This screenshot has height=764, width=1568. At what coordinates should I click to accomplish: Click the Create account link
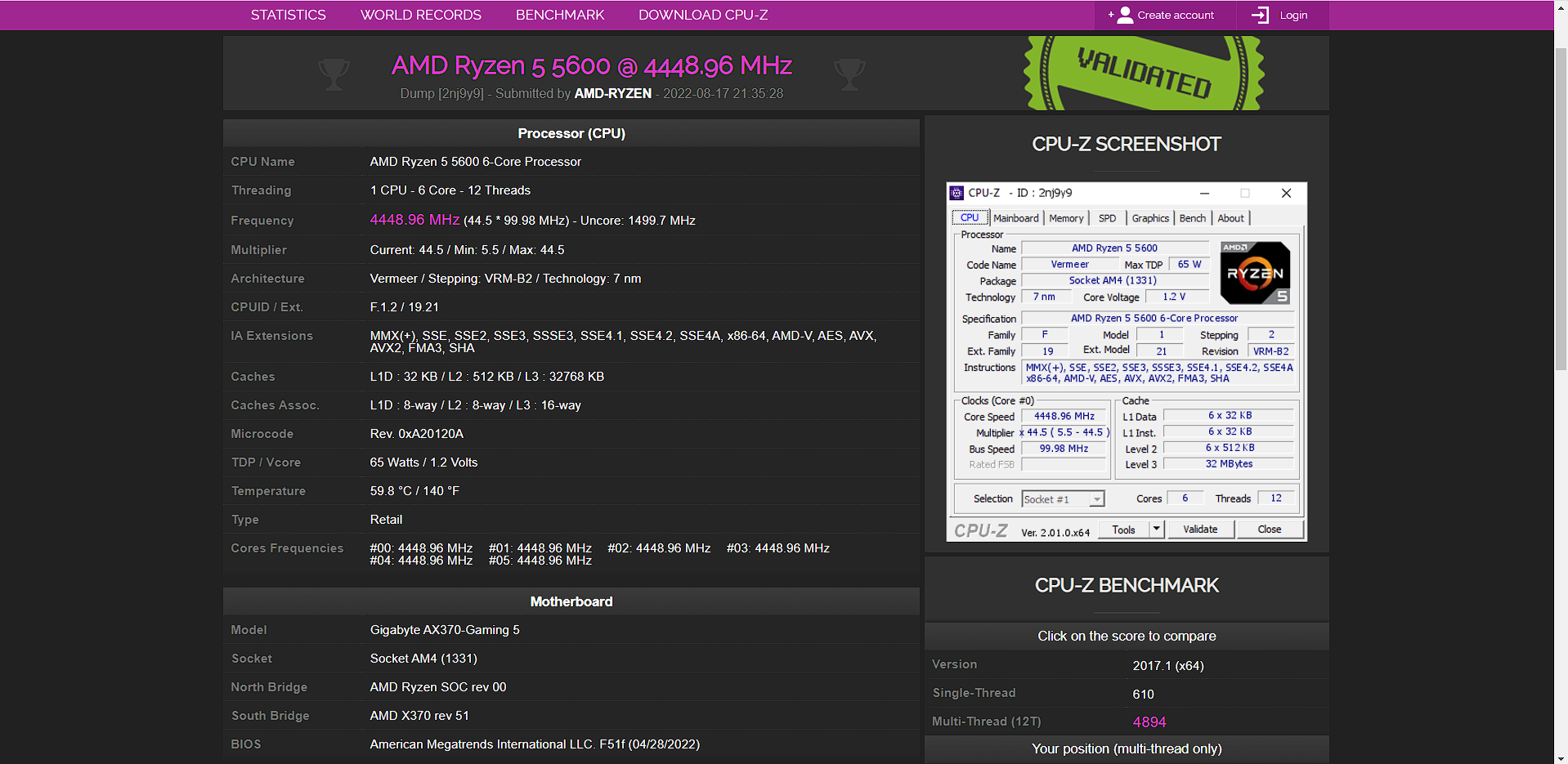[1176, 15]
